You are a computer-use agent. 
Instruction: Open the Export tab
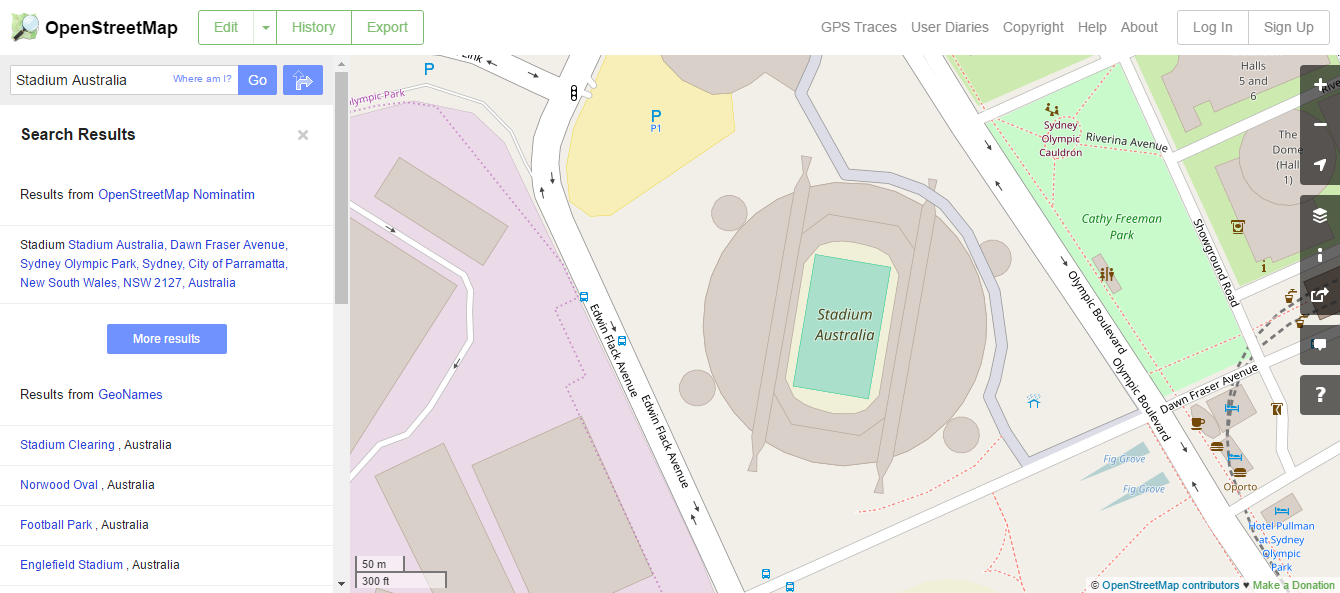click(387, 28)
